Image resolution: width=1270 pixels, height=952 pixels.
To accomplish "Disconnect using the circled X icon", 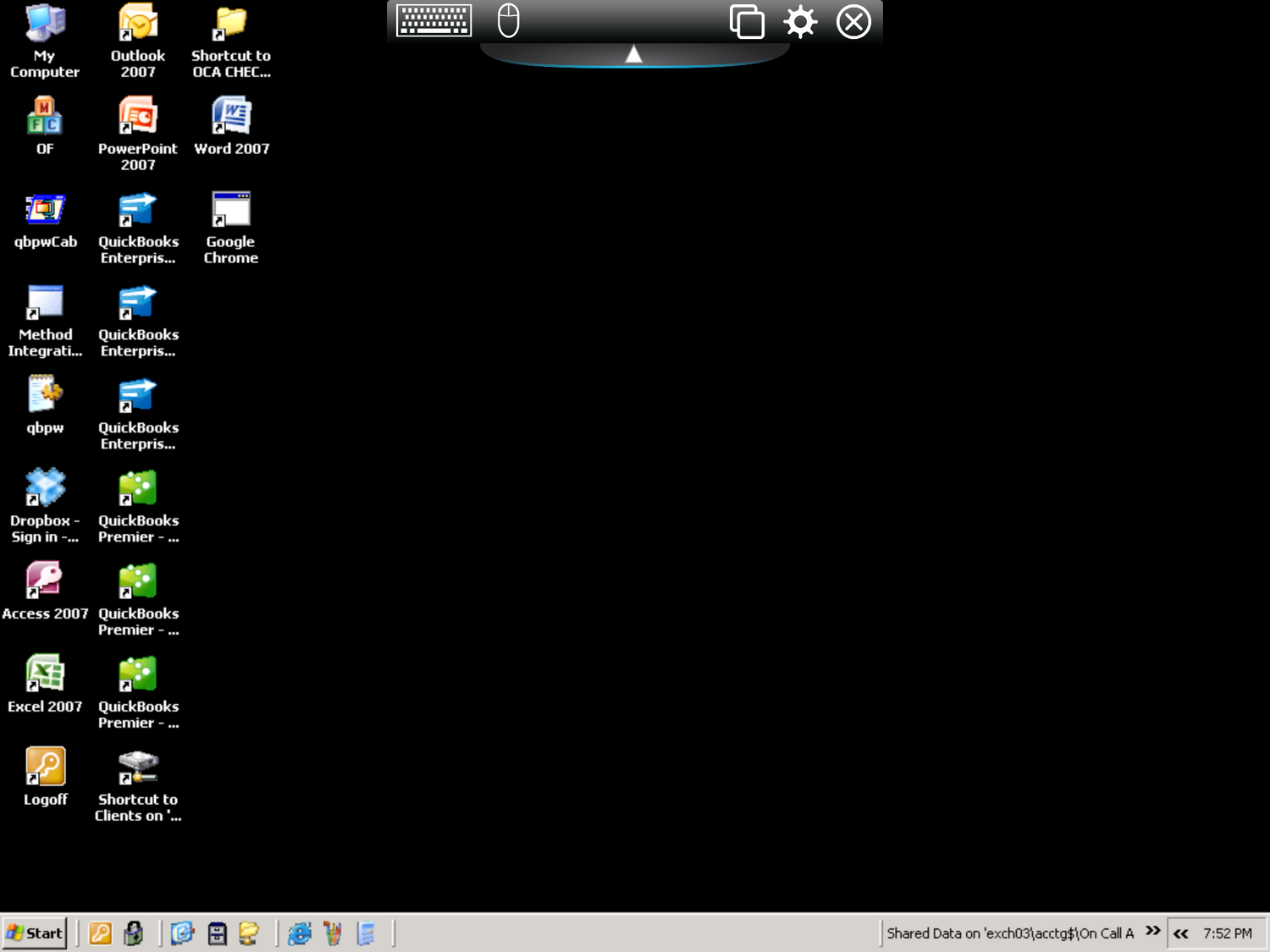I will tap(853, 22).
